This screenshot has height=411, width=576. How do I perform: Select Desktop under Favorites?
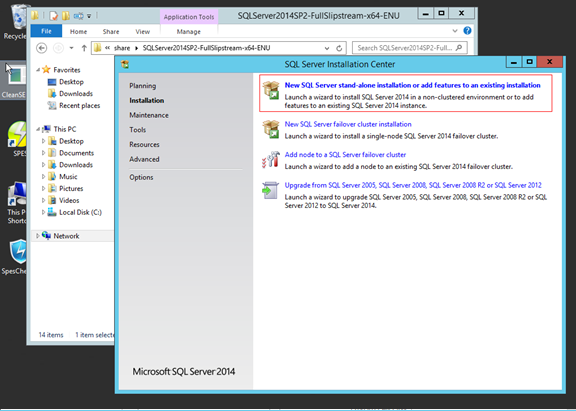(71, 82)
